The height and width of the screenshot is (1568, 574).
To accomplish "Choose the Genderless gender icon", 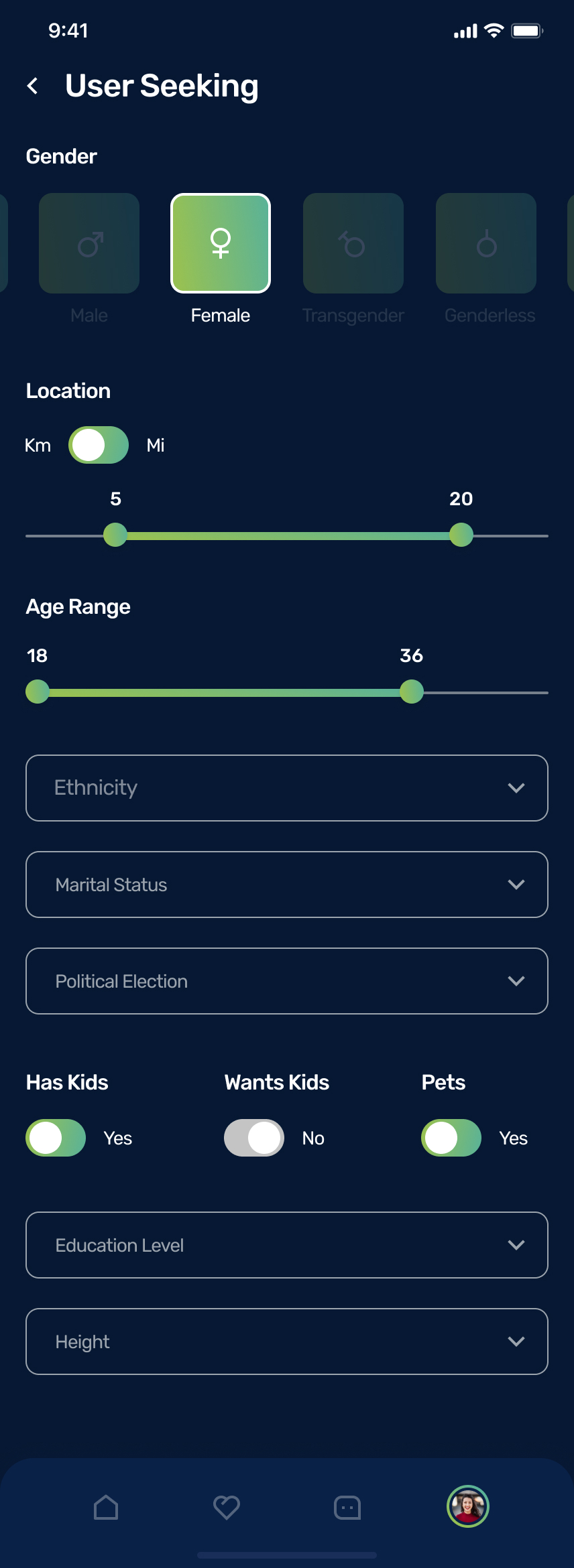I will (486, 244).
